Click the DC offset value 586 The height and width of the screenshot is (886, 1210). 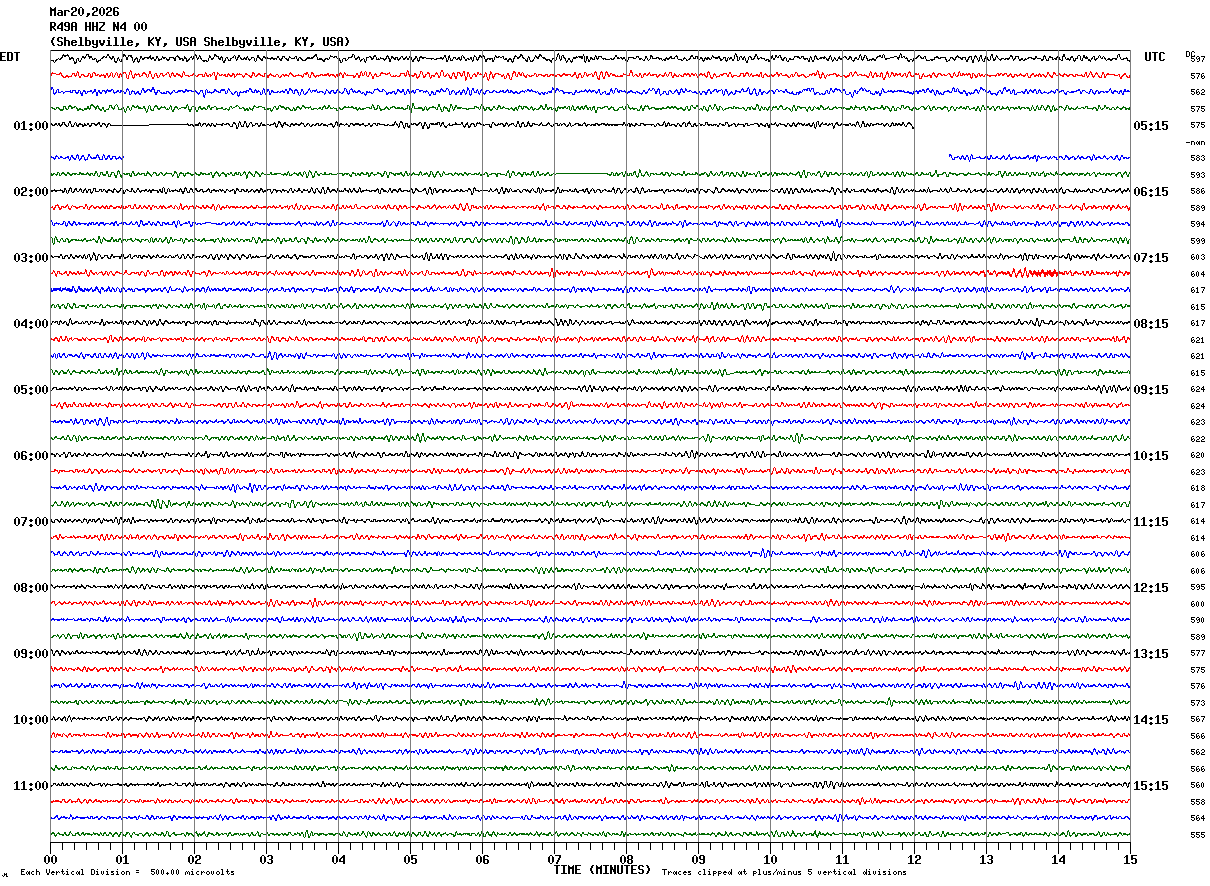[1197, 192]
